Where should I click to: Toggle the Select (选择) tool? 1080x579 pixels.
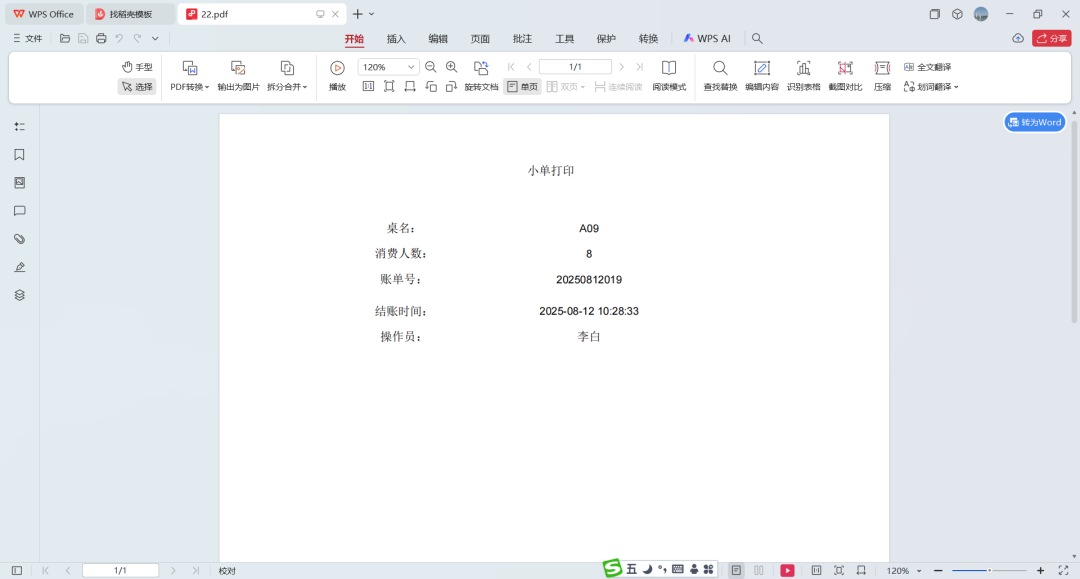coord(137,87)
